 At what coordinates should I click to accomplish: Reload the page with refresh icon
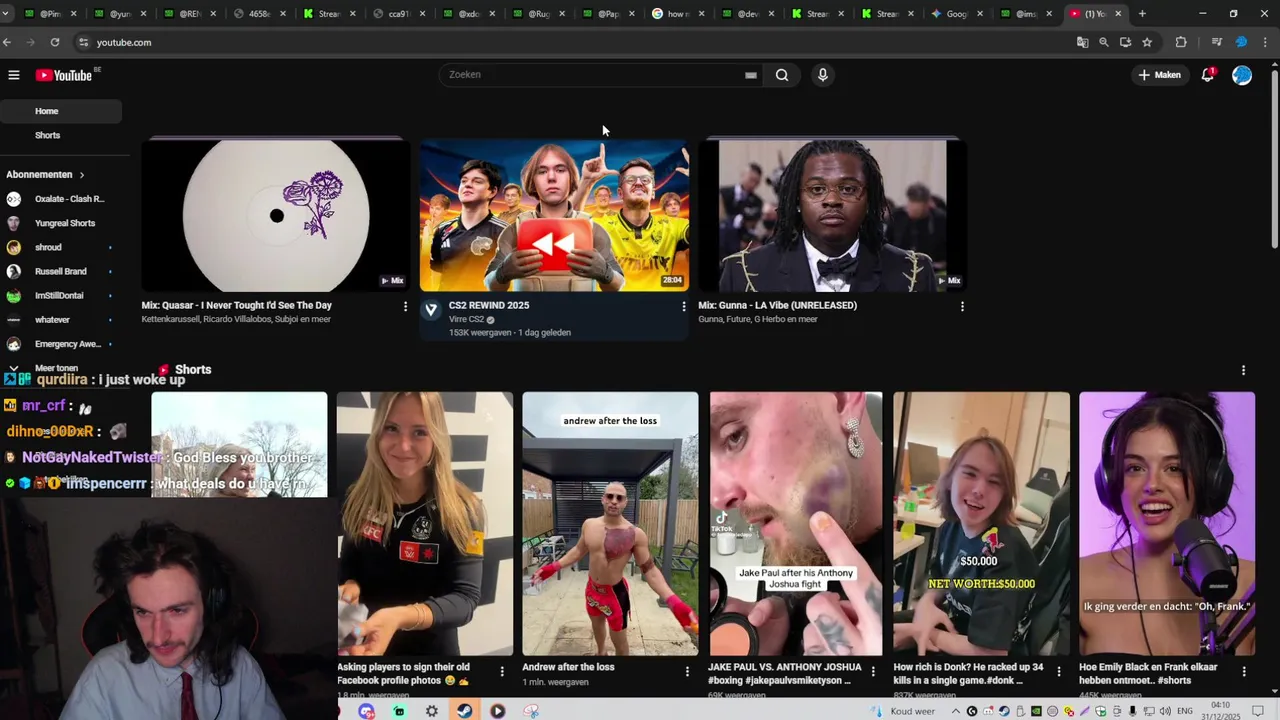[54, 42]
